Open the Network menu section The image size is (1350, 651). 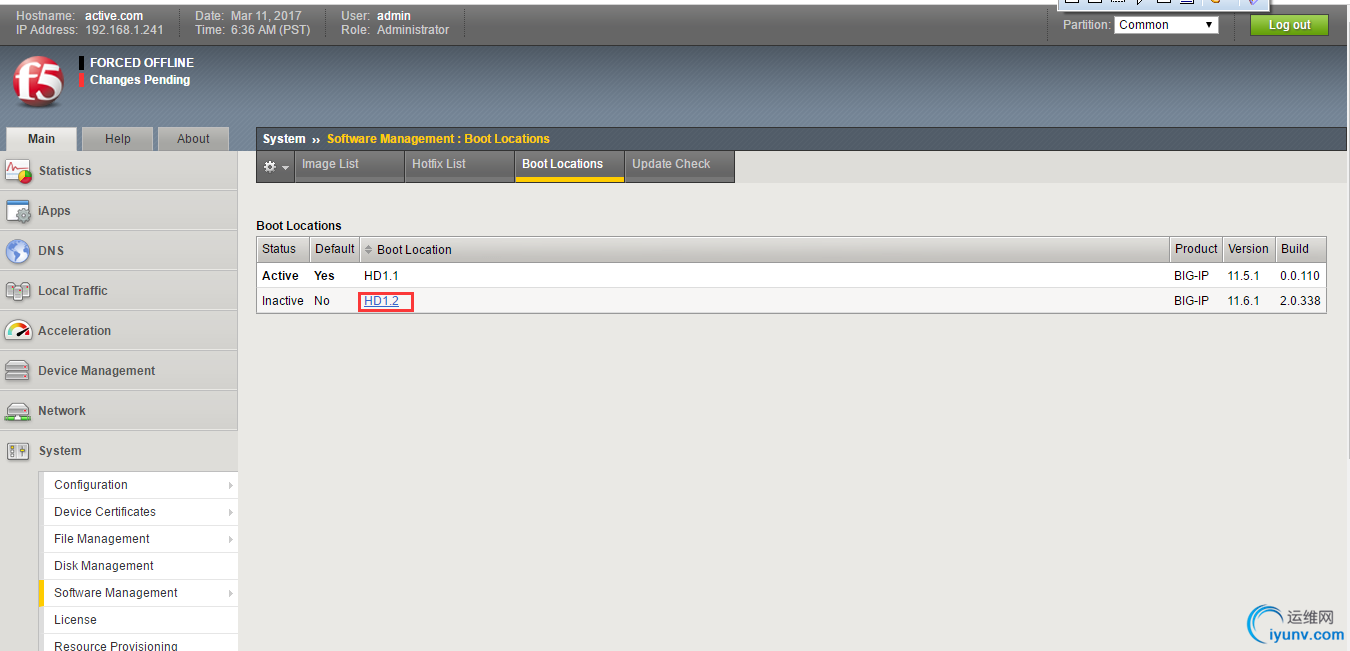119,411
